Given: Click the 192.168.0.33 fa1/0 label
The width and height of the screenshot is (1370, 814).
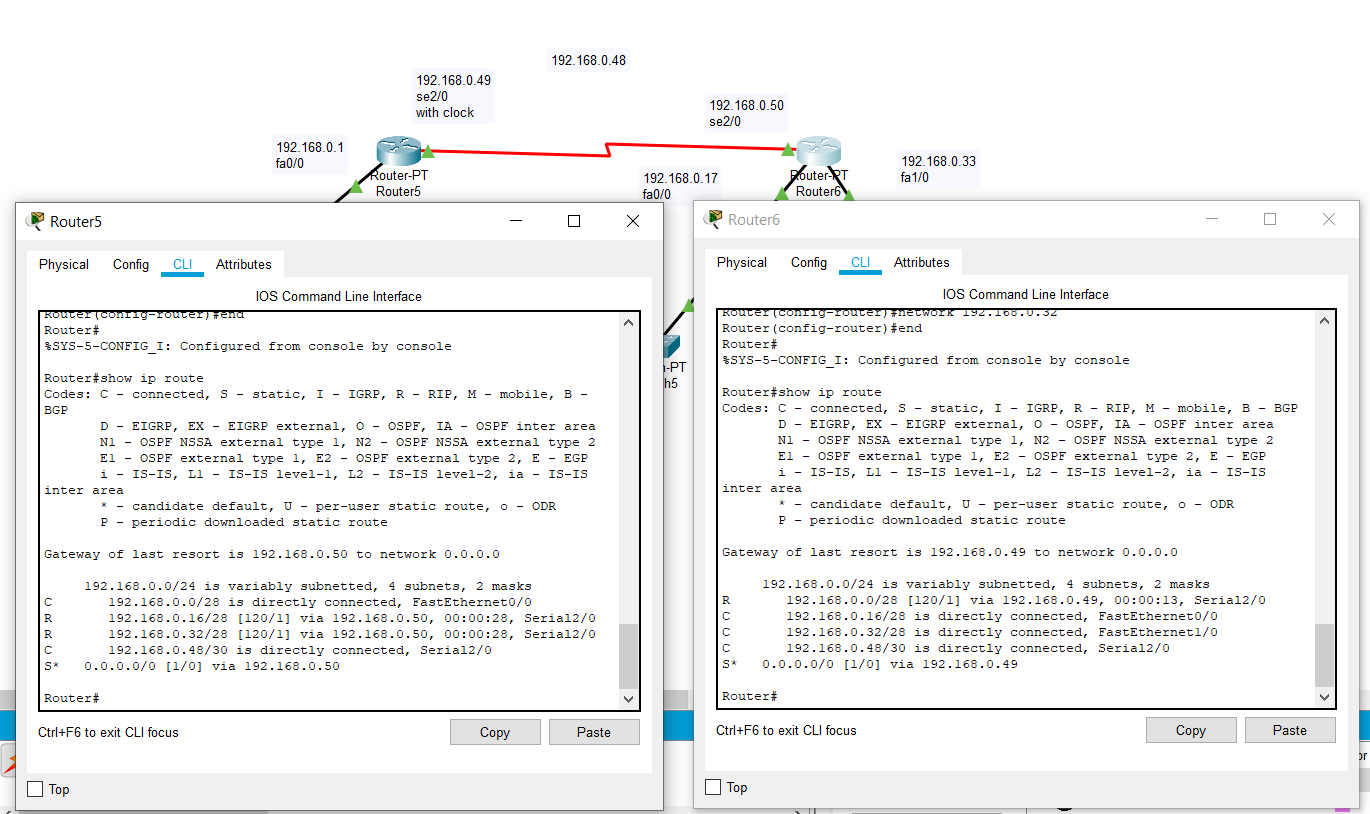Looking at the screenshot, I should point(939,169).
